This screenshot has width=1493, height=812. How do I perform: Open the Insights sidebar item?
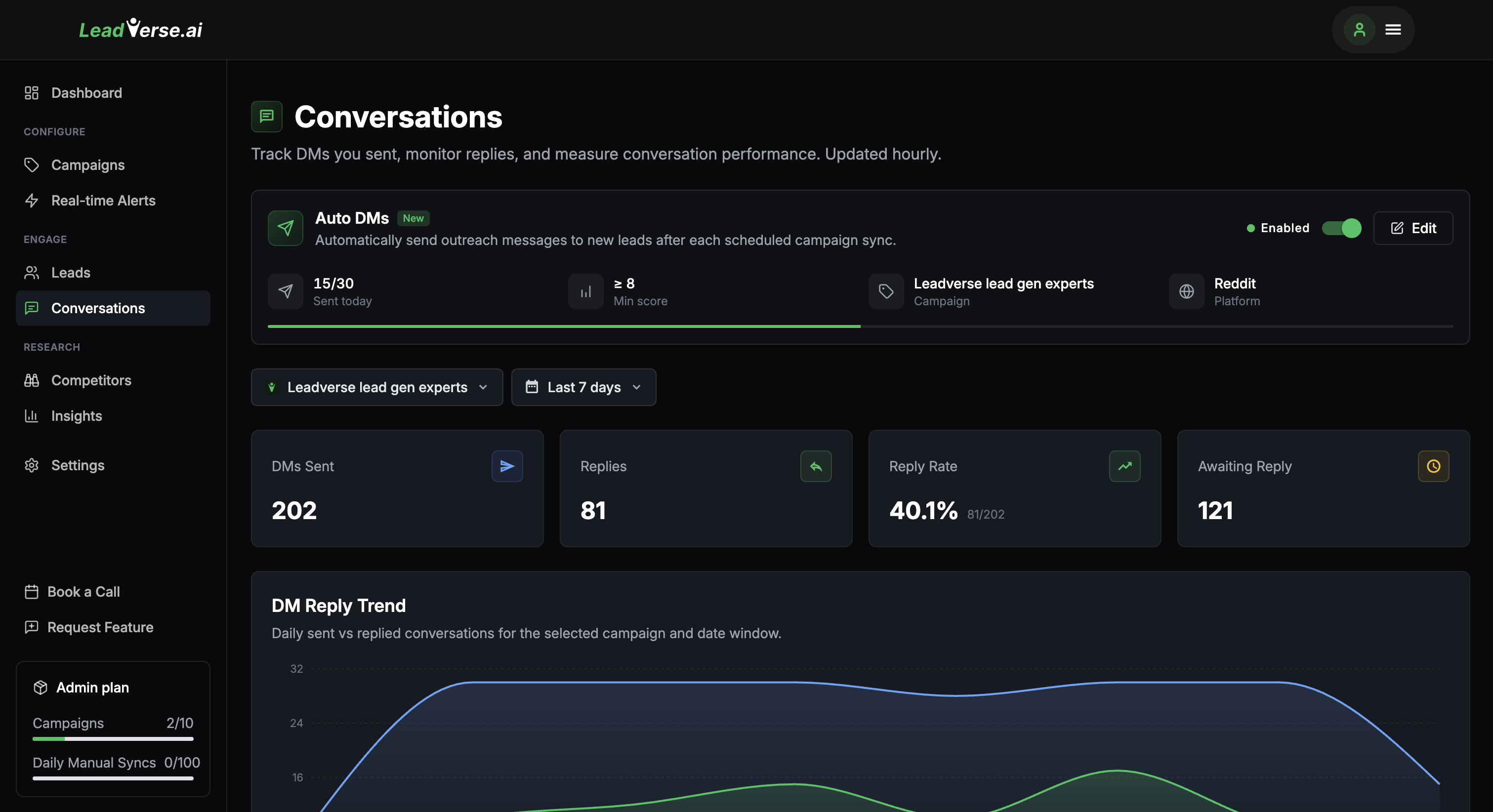pos(77,415)
